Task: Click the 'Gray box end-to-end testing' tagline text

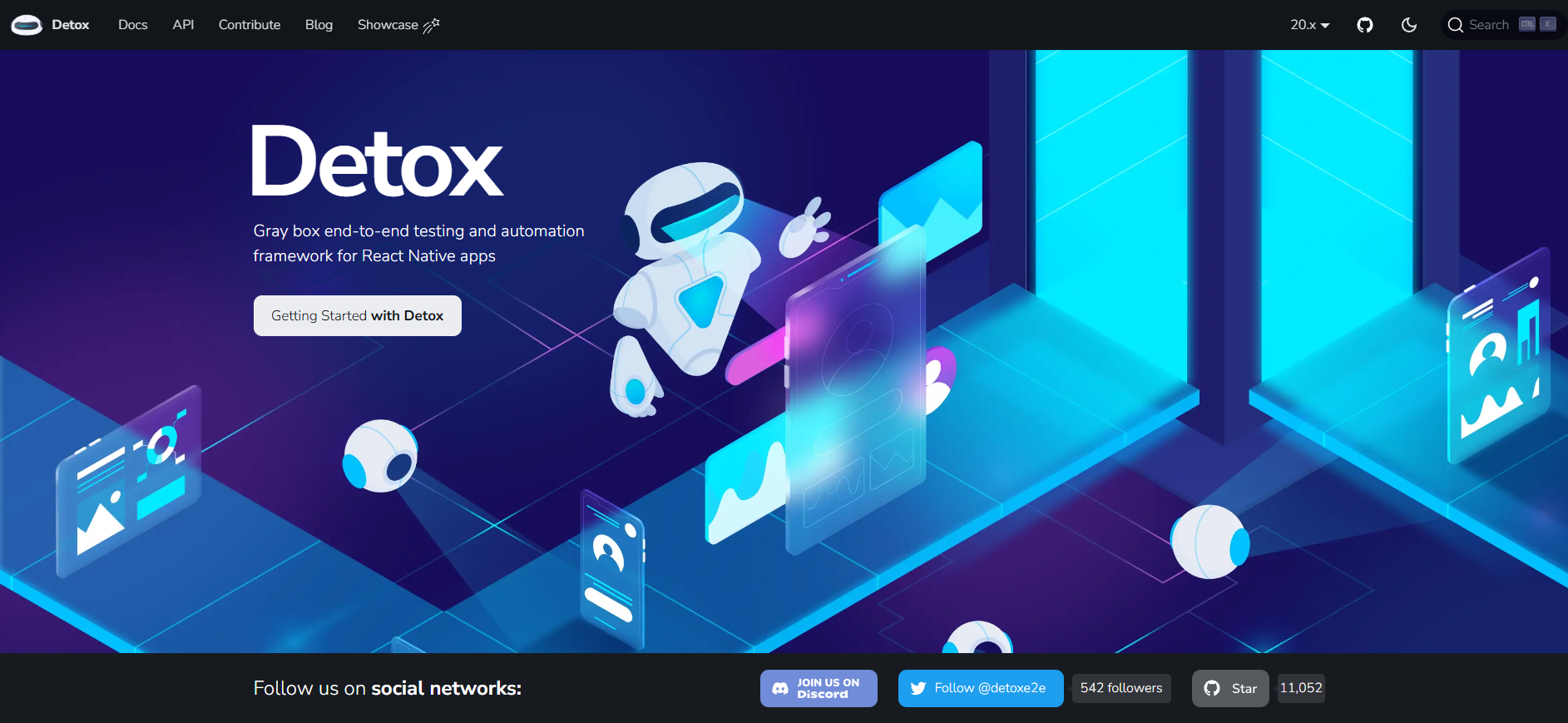Action: point(419,244)
